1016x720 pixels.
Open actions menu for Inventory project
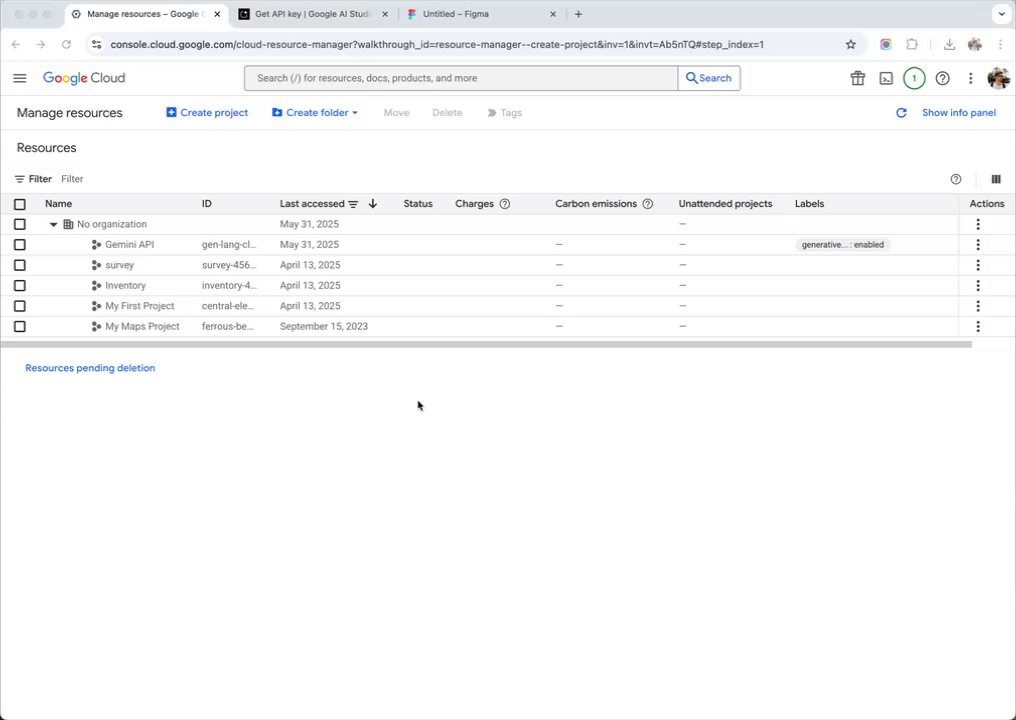coord(978,286)
